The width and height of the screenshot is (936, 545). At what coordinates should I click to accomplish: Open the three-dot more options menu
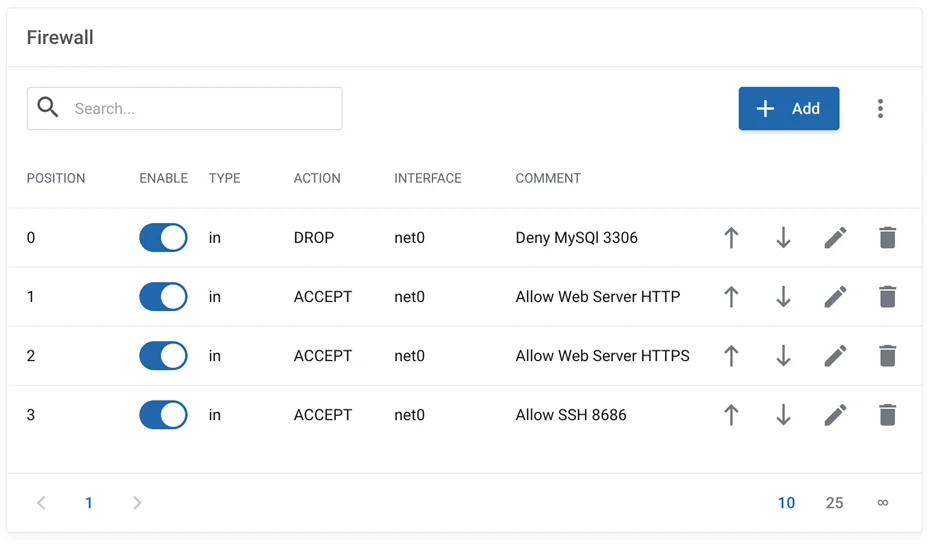point(880,109)
